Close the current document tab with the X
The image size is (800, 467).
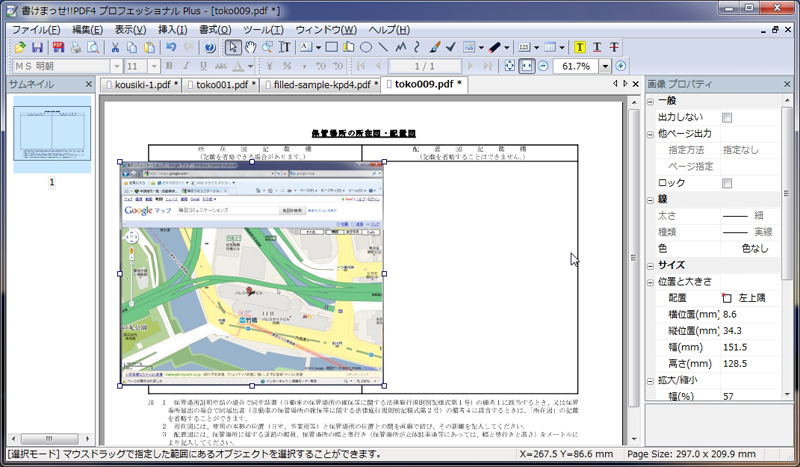636,84
